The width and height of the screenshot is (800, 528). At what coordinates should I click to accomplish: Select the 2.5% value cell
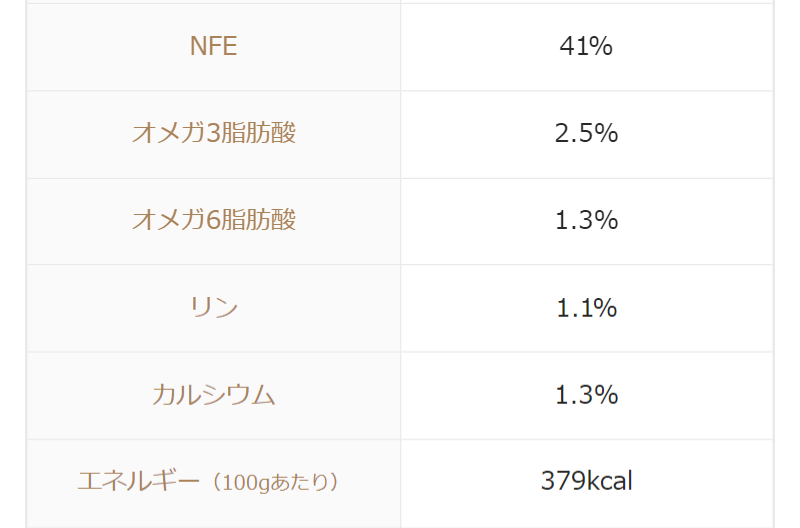[586, 133]
